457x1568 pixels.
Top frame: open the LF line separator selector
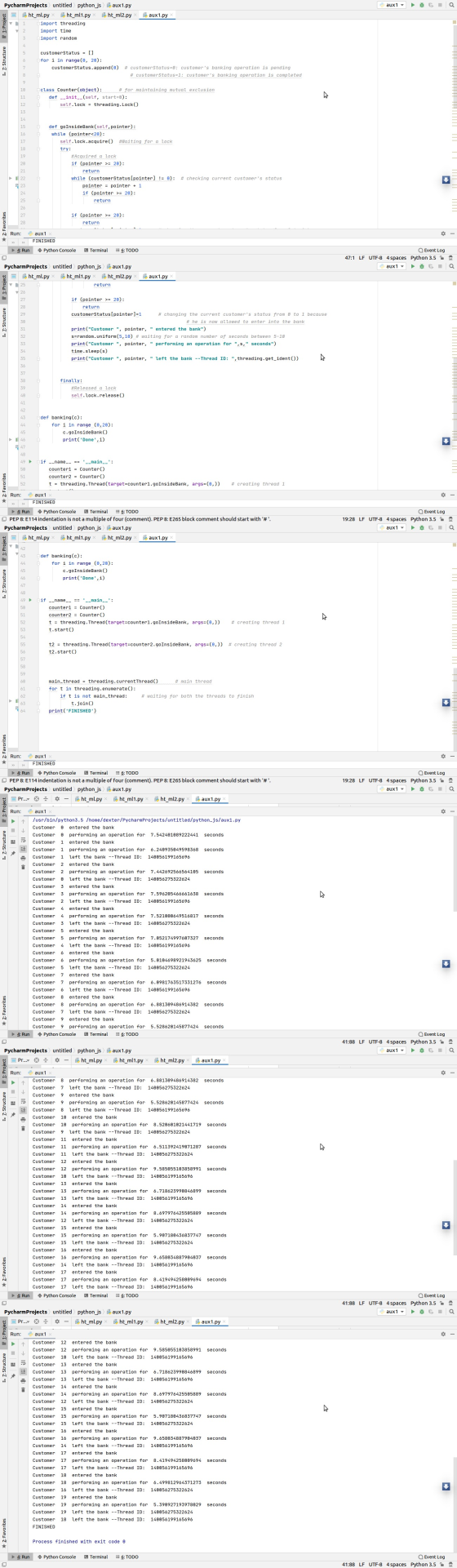point(363,258)
